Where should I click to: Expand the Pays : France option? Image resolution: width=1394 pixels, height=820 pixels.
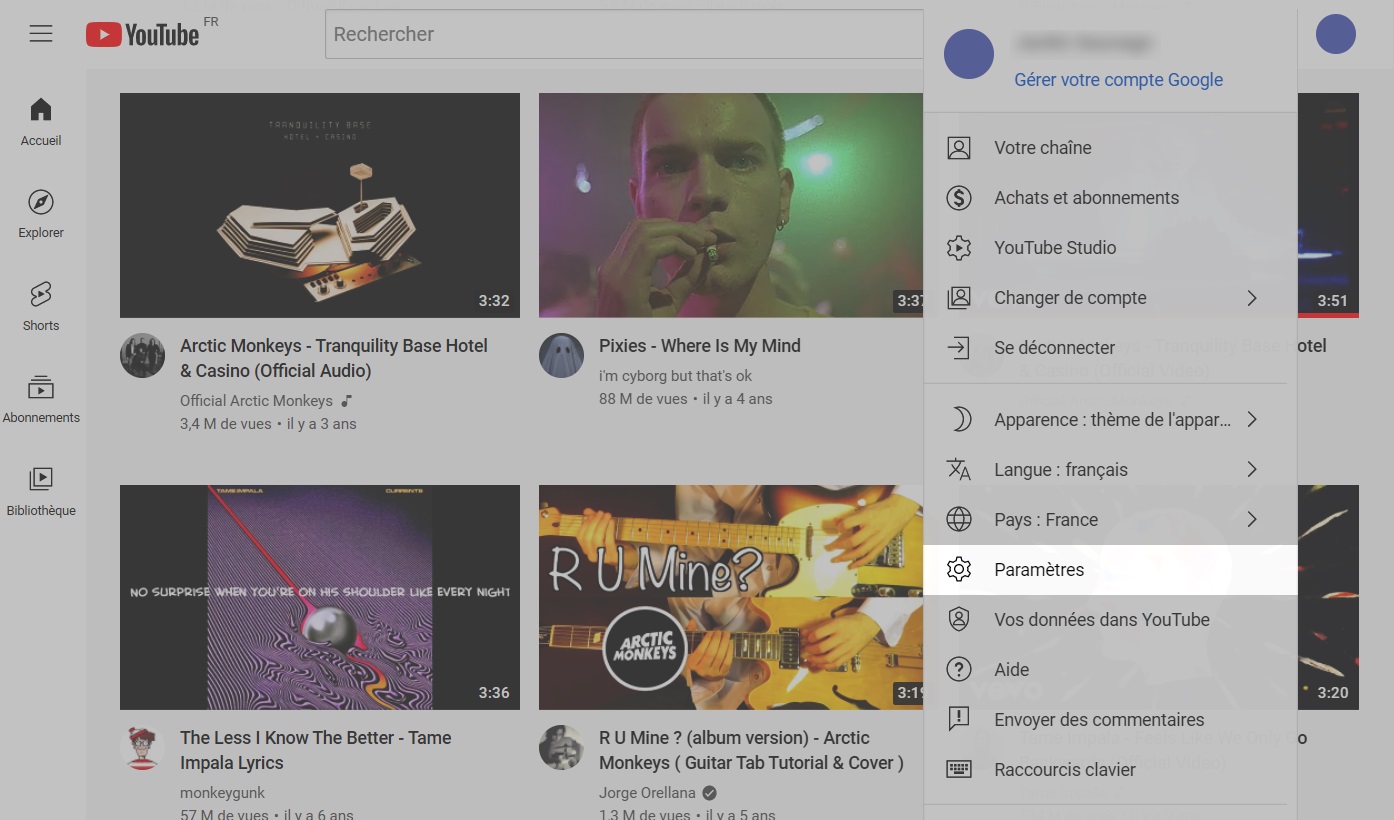(x=1252, y=519)
